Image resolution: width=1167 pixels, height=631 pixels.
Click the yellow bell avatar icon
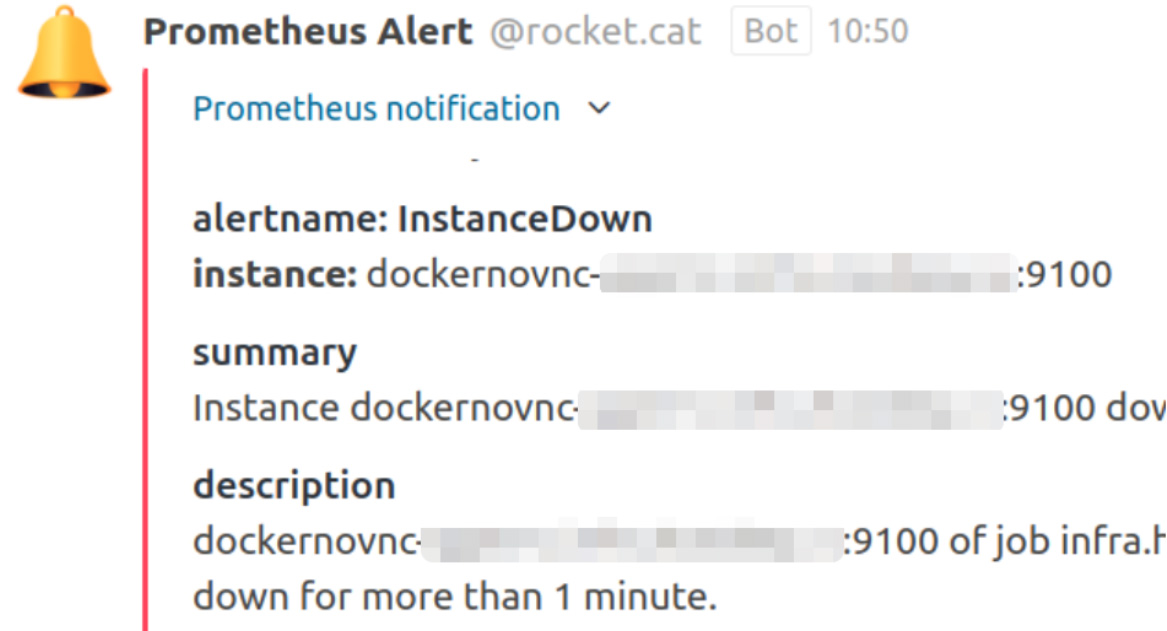tap(64, 54)
